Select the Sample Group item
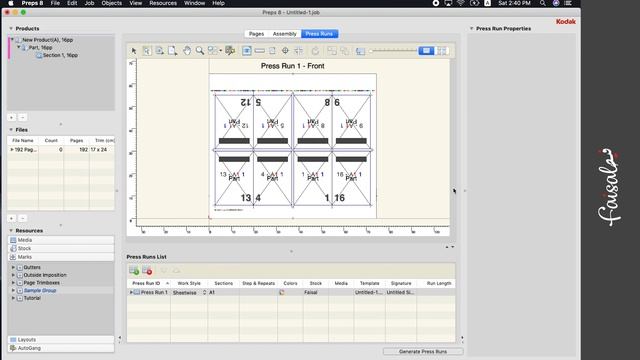 [x=40, y=291]
